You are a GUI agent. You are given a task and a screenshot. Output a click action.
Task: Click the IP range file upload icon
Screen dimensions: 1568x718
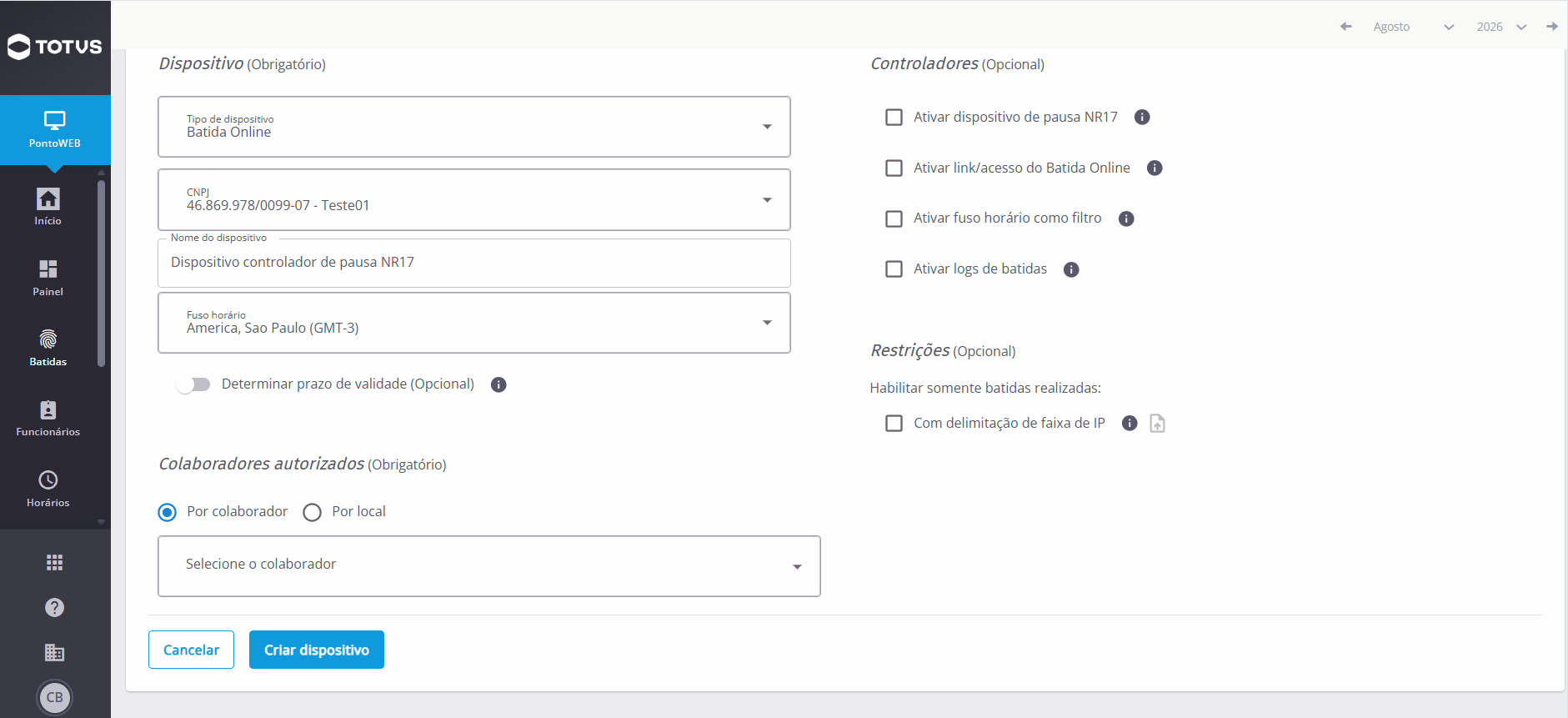pos(1157,424)
